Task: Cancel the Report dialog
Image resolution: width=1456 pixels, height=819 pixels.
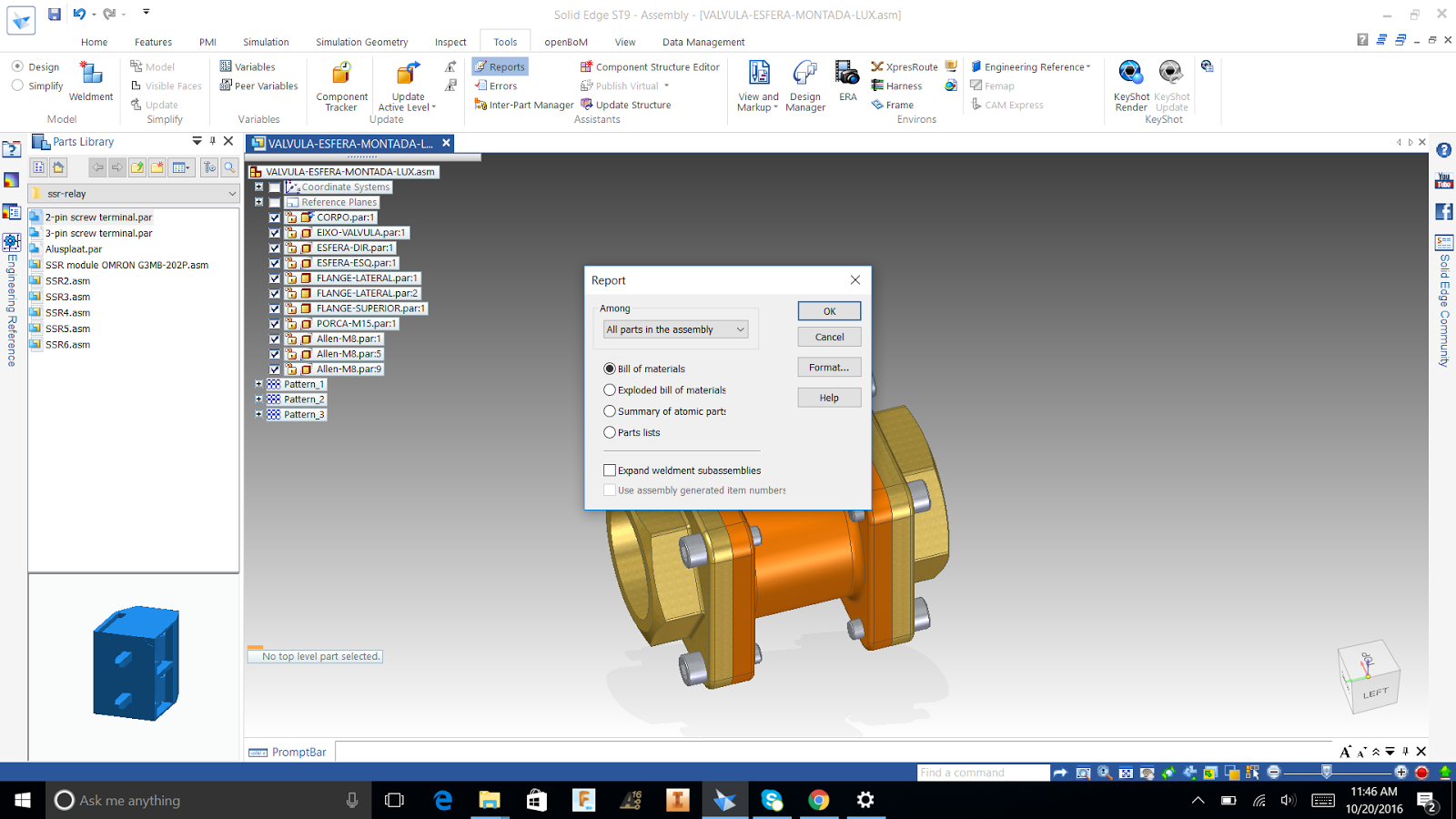Action: (829, 337)
